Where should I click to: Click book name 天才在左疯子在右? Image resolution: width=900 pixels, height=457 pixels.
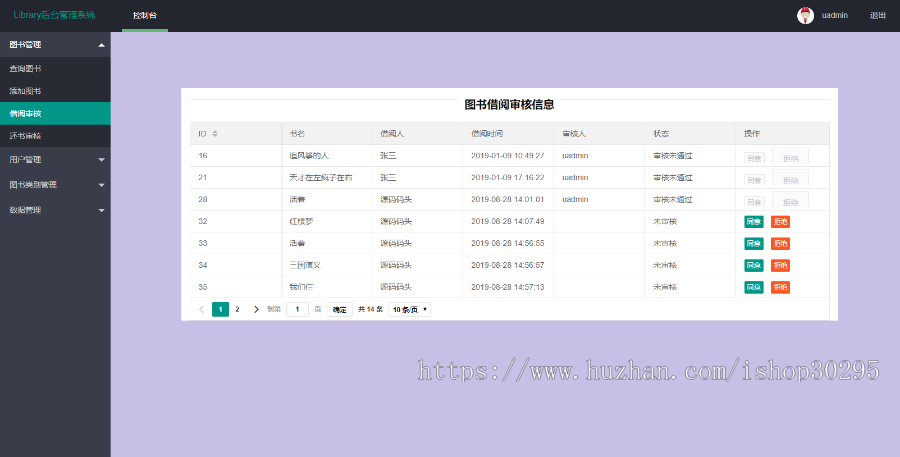[321, 177]
